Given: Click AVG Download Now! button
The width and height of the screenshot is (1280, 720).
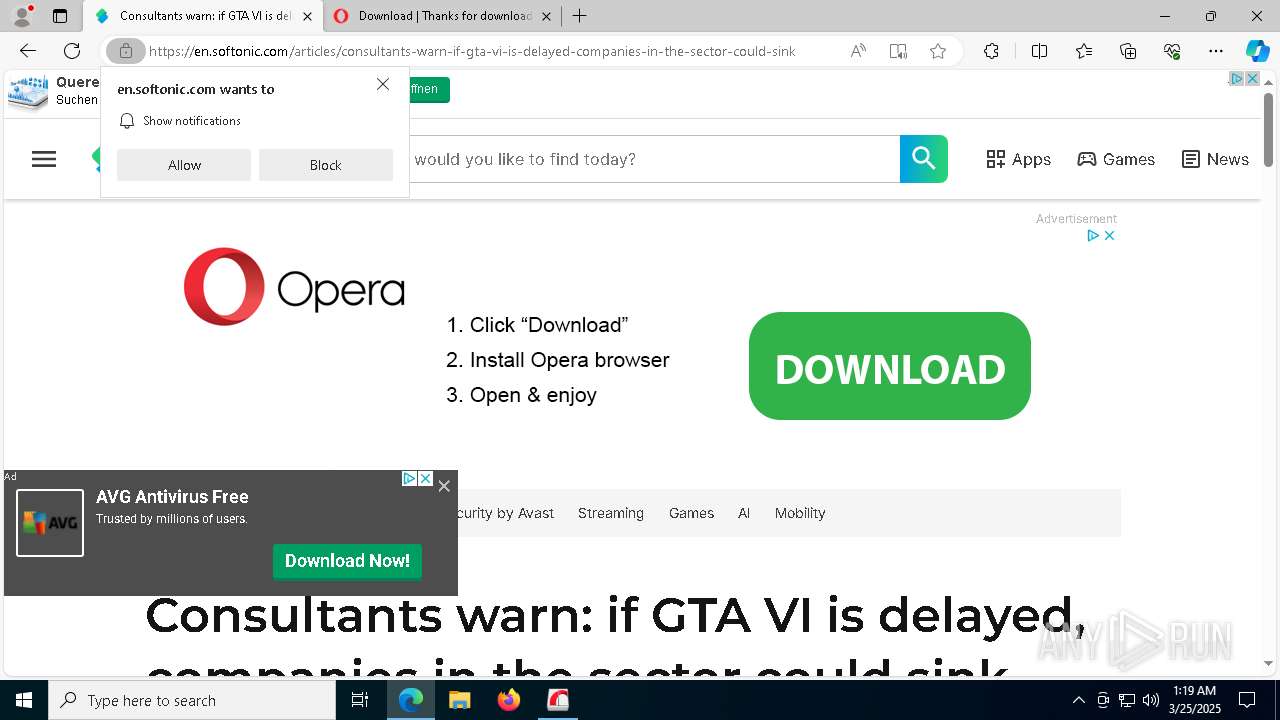Looking at the screenshot, I should click(x=347, y=561).
